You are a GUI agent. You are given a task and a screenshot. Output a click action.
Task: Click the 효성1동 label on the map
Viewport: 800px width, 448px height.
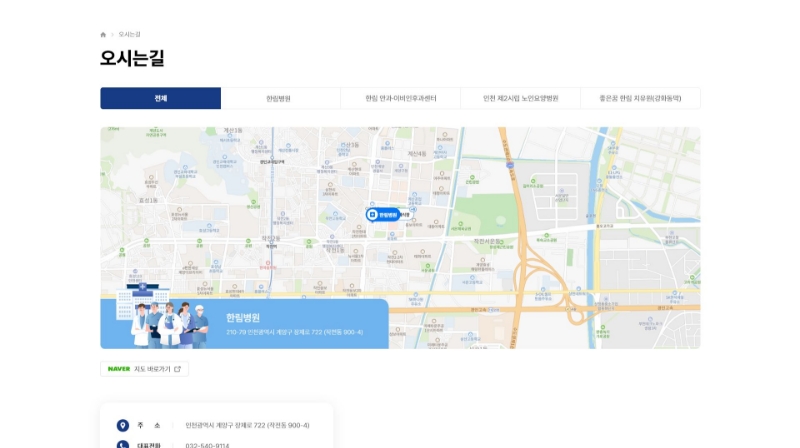tap(148, 201)
